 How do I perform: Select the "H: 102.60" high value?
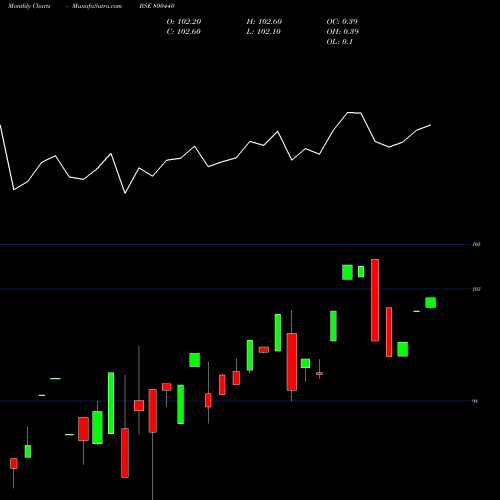click(264, 22)
